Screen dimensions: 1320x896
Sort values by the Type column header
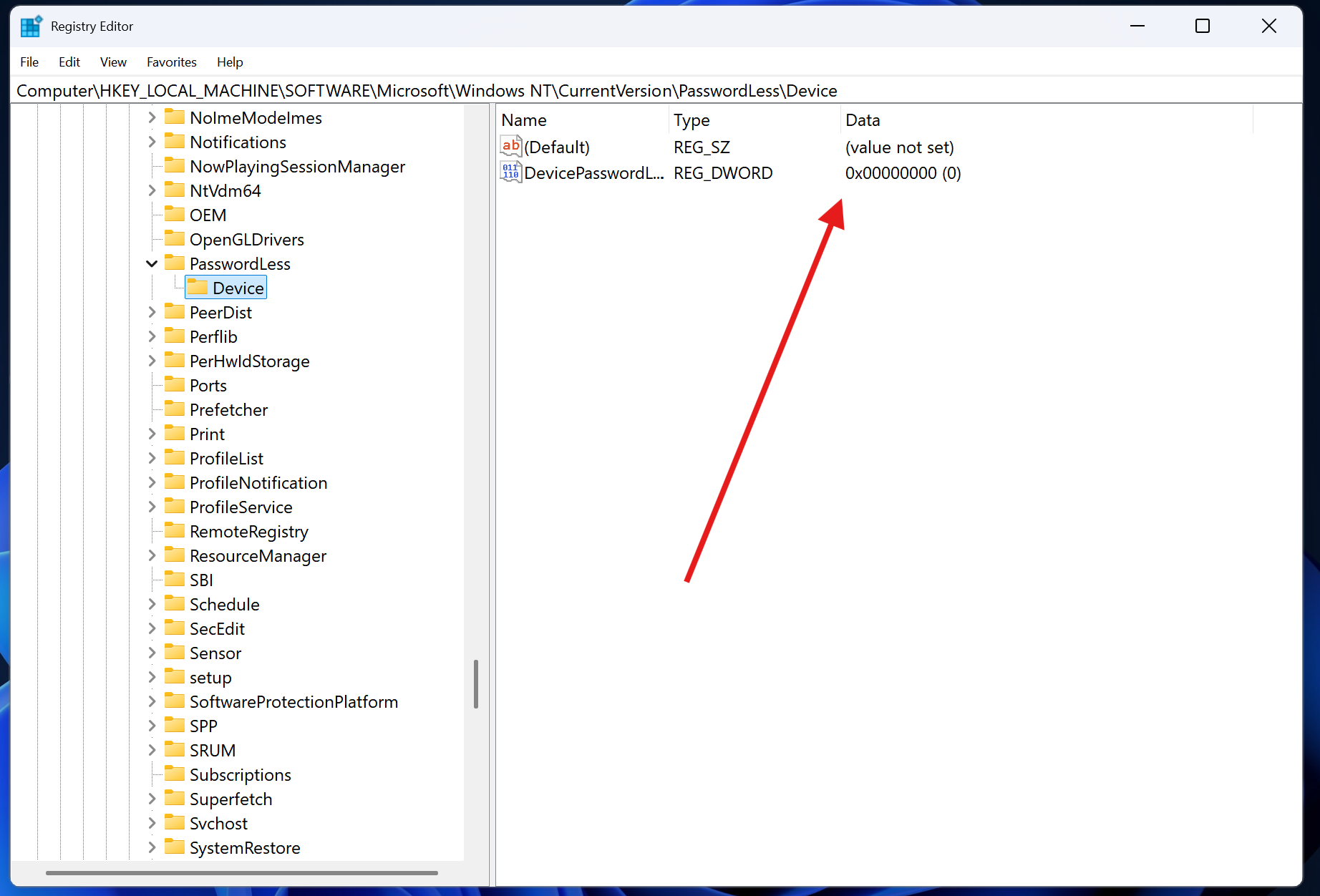(x=754, y=120)
